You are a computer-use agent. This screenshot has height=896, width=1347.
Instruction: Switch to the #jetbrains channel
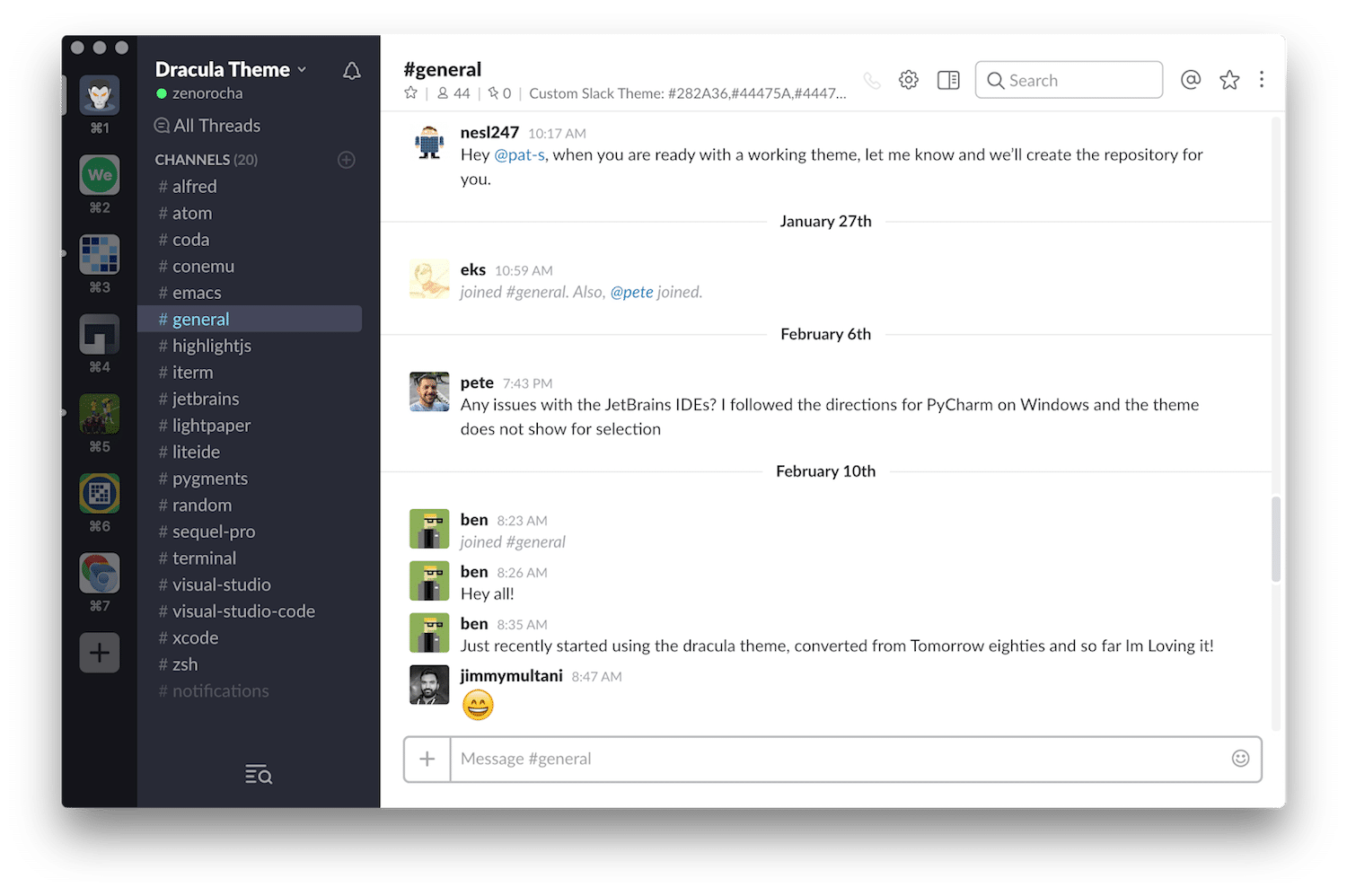(x=207, y=399)
